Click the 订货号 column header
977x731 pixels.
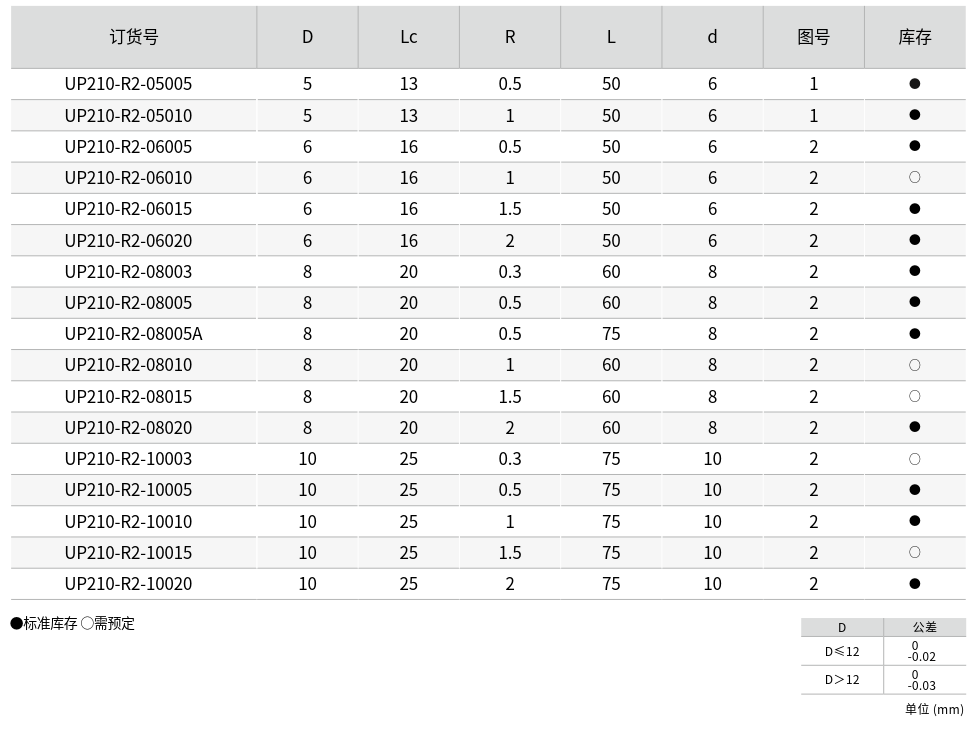pyautogui.click(x=133, y=37)
